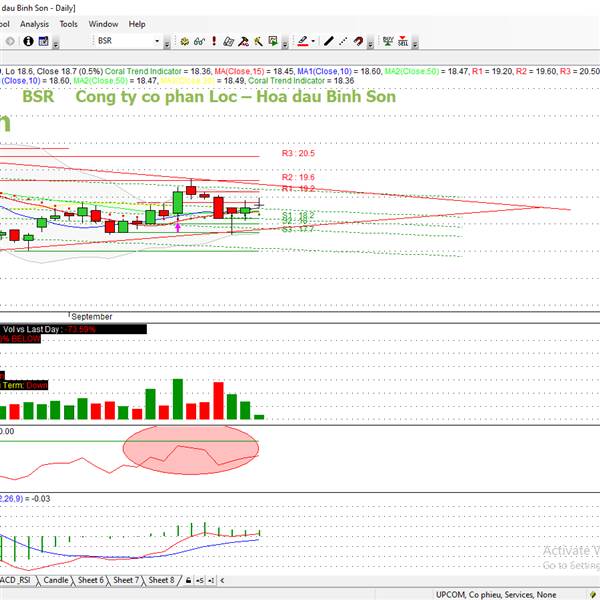Click the yellow hammer Optimize icon

point(258,41)
